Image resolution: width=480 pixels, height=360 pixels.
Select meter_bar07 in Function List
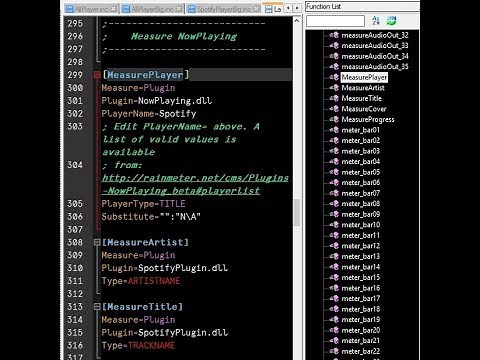point(360,193)
